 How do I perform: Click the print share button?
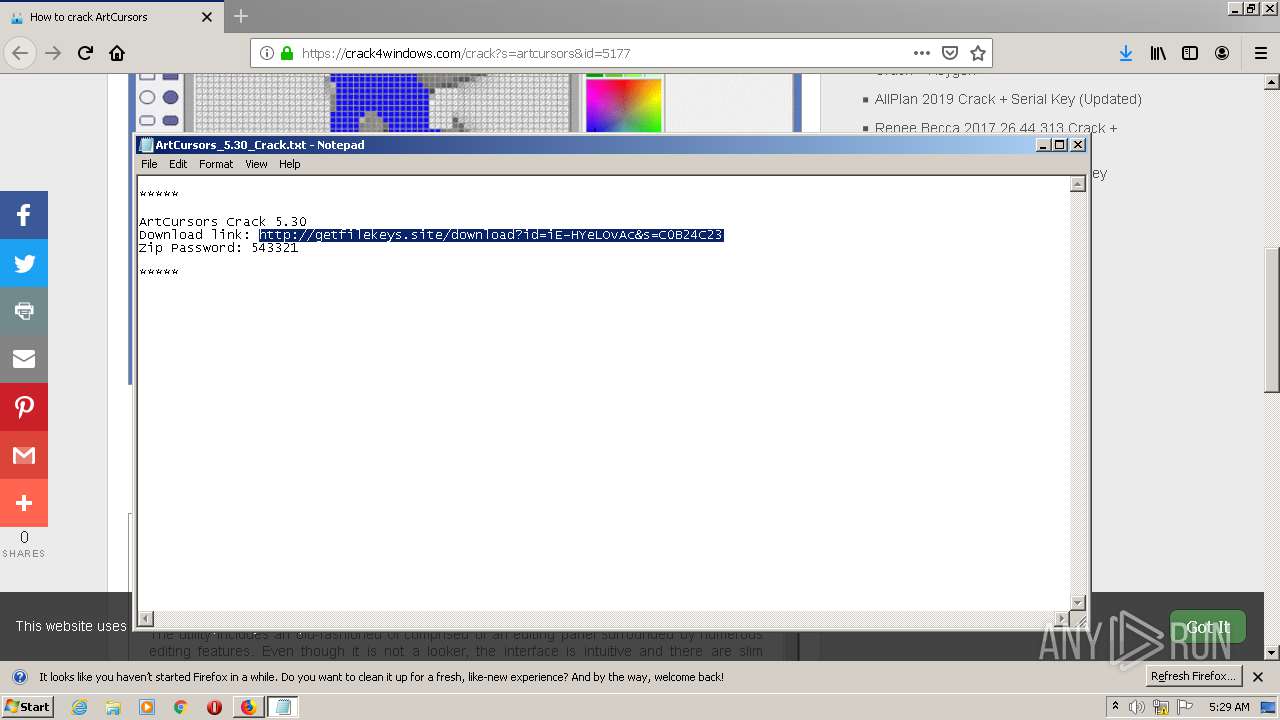click(24, 311)
